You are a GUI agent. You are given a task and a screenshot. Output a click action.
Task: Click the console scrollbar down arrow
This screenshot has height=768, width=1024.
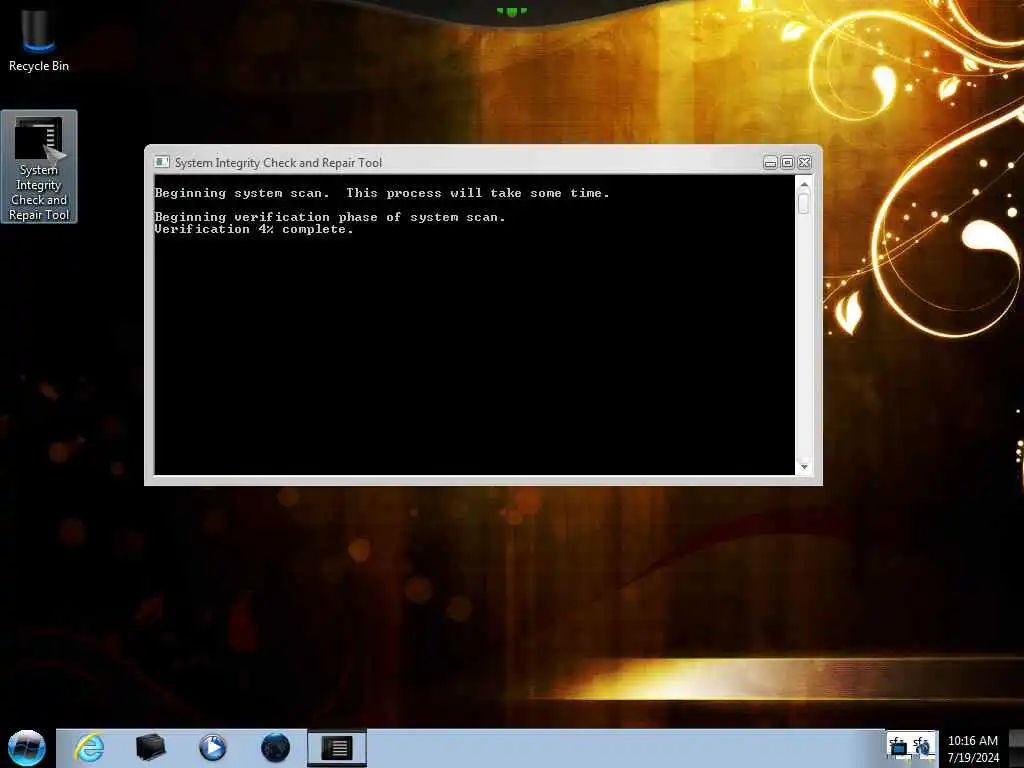tap(804, 467)
